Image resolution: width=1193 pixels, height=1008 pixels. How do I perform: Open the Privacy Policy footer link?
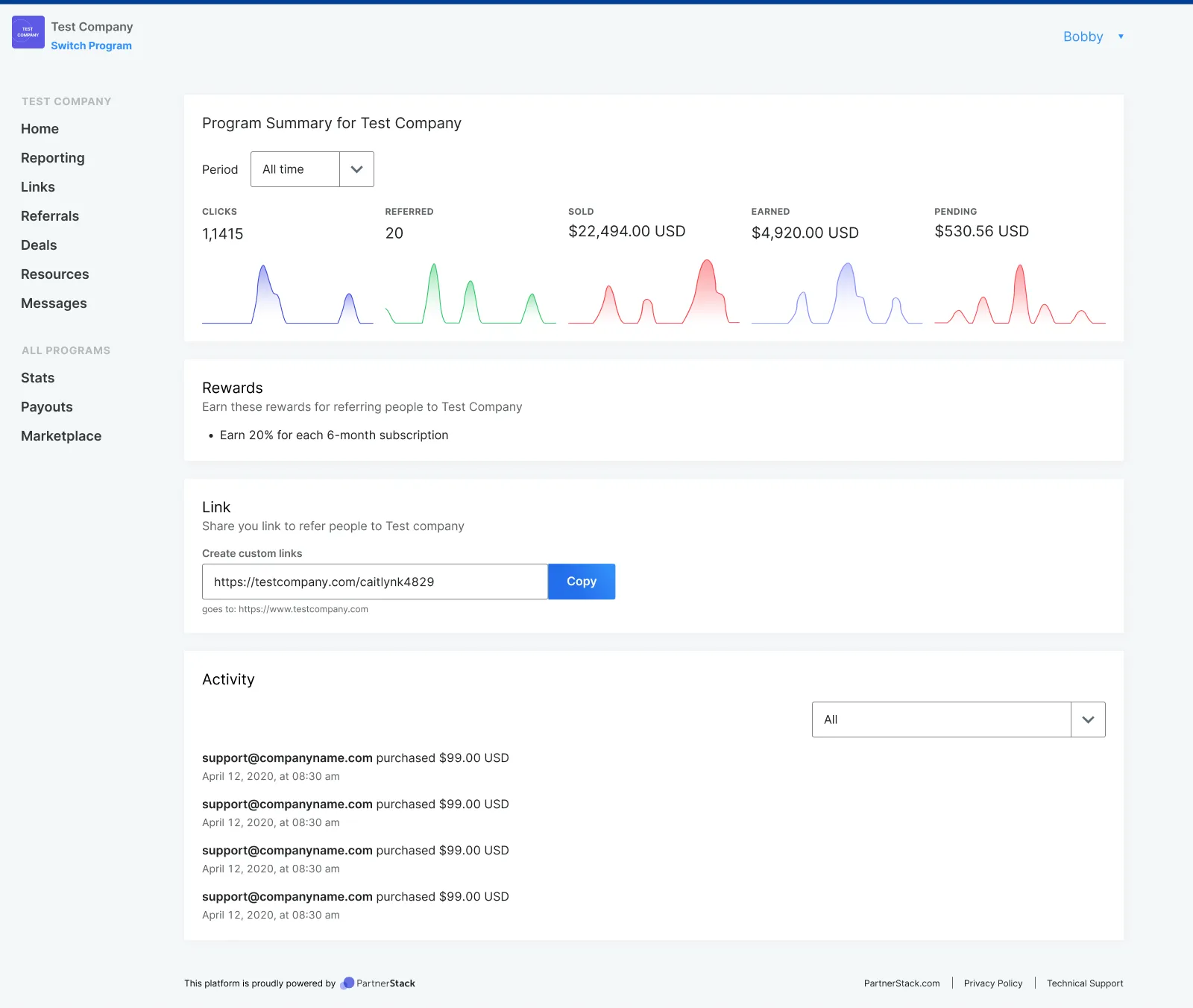pyautogui.click(x=993, y=983)
